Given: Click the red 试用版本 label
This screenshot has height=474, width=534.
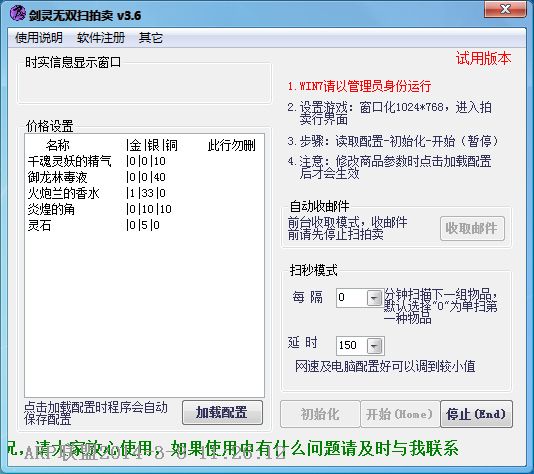Looking at the screenshot, I should pos(484,58).
